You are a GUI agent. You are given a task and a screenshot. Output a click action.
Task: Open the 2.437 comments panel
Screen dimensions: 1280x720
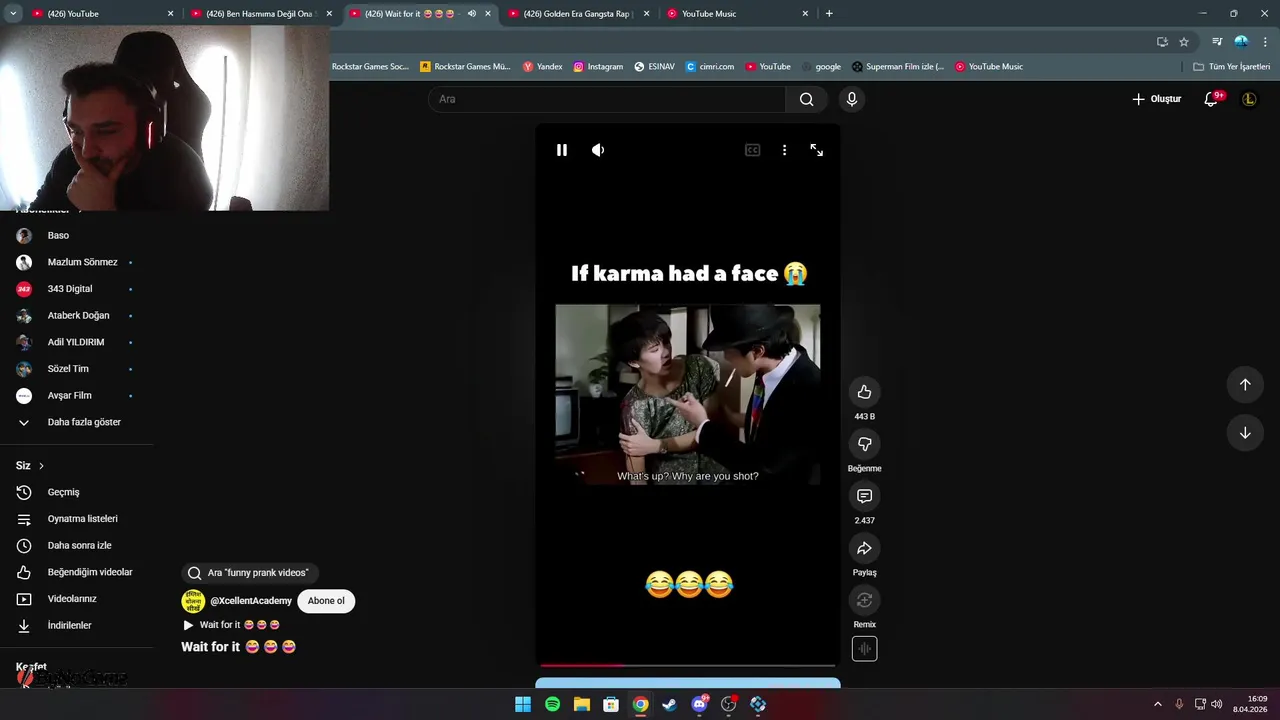point(864,496)
